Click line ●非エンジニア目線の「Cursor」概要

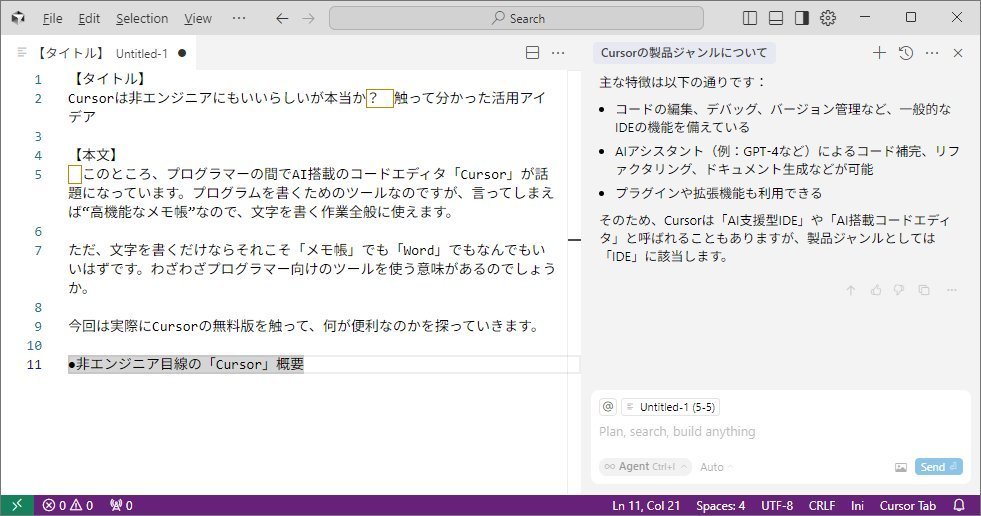pyautogui.click(x=186, y=364)
